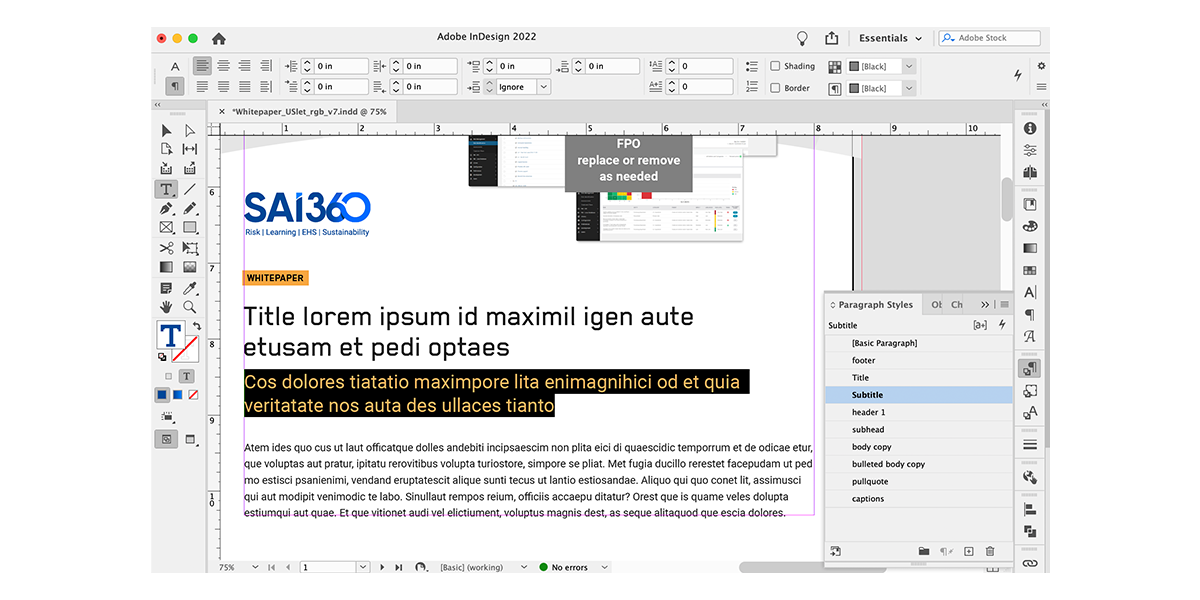This screenshot has width=1200, height=600.
Task: Select the Paragraph Styles tab
Action: coord(875,304)
